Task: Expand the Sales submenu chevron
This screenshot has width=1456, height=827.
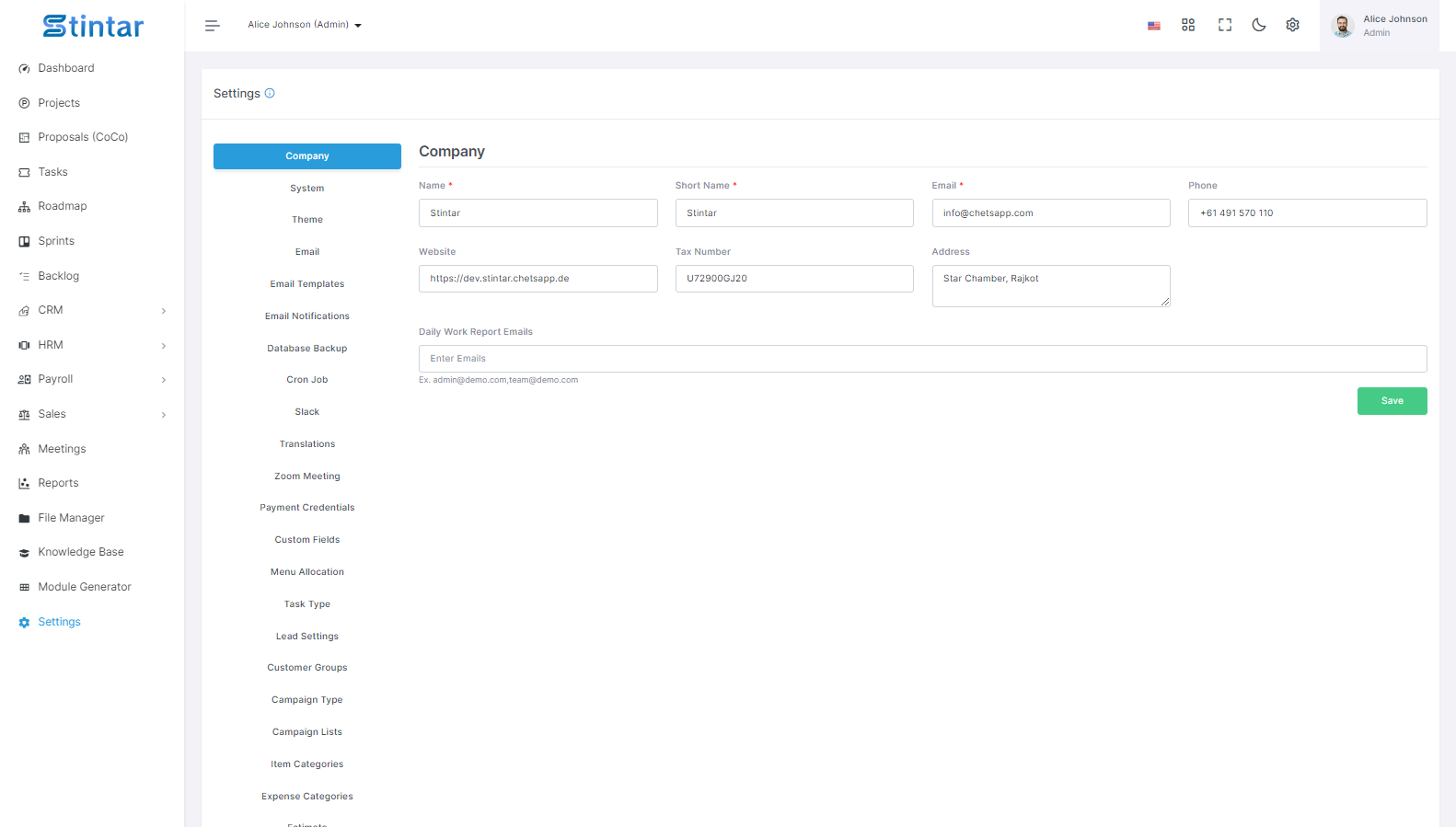Action: (164, 415)
